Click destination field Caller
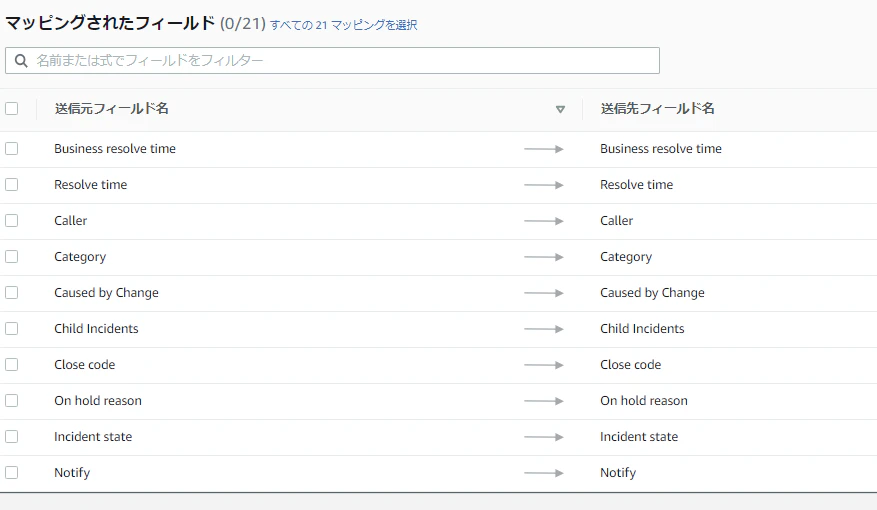The image size is (877, 510). (x=616, y=220)
